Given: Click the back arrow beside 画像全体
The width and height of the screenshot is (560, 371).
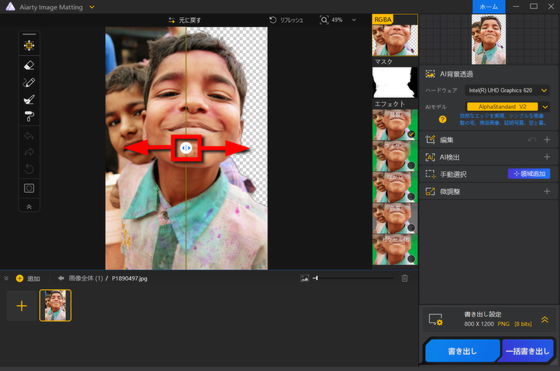Looking at the screenshot, I should click(61, 278).
